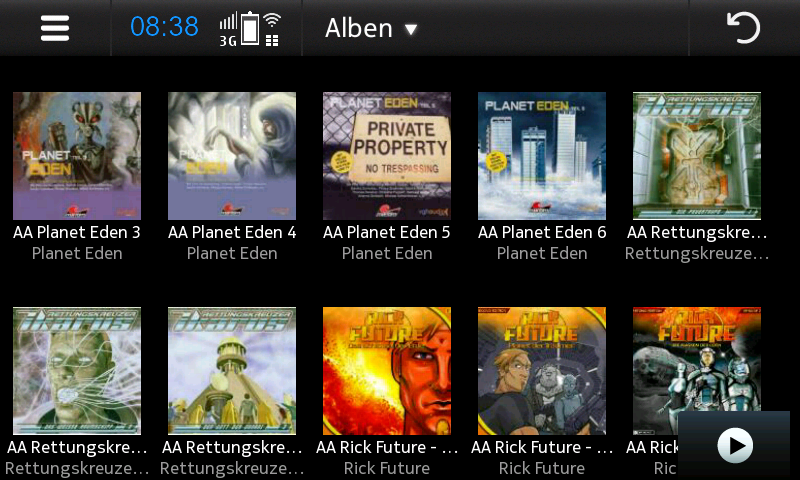The image size is (800, 480).
Task: Open AA Planet Eden 6 skyscraper cover
Action: click(542, 156)
